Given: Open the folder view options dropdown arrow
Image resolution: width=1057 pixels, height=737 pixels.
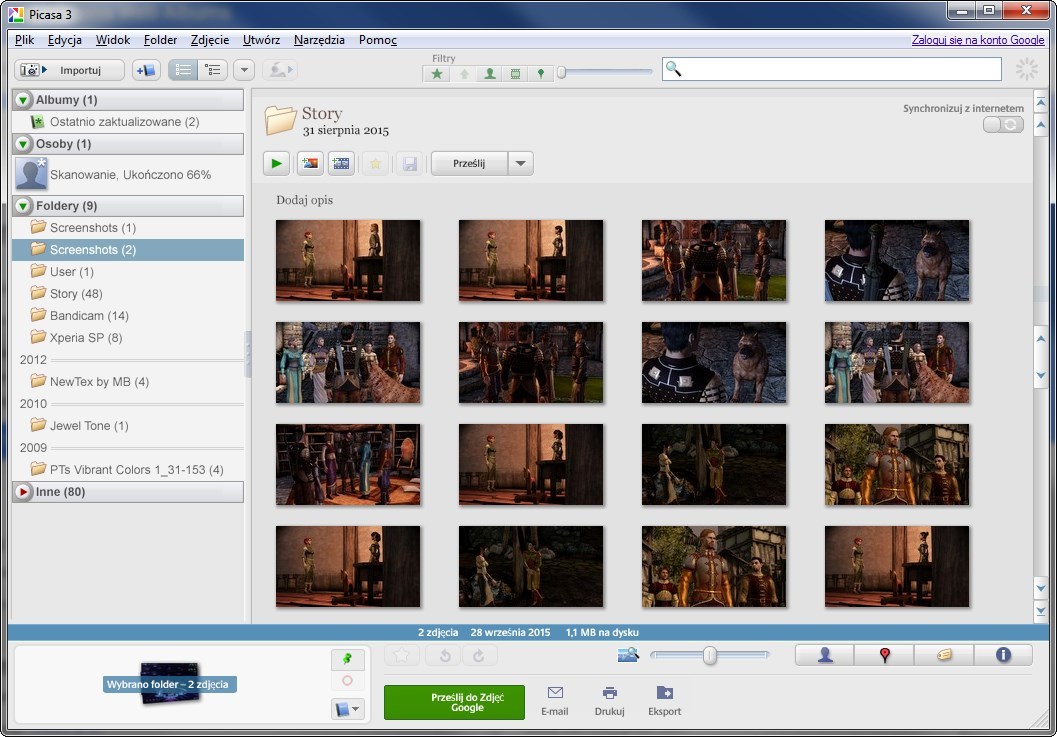Looking at the screenshot, I should 244,70.
